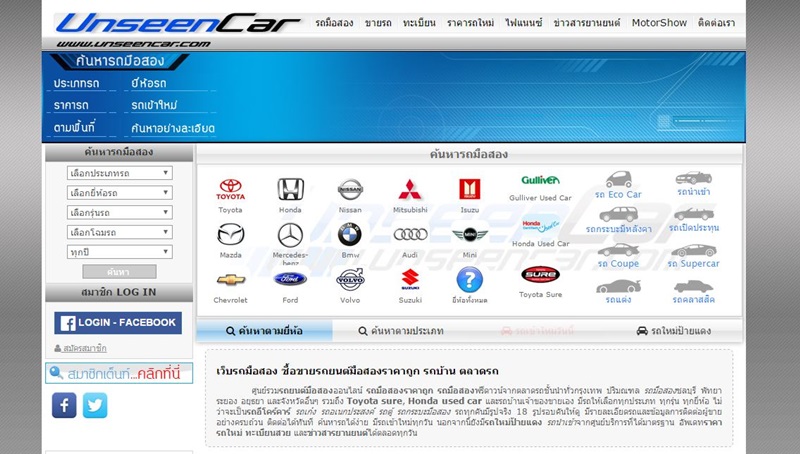The width and height of the screenshot is (800, 454).
Task: Expand the เลือกยี่ห้อรถ dropdown
Action: coord(119,193)
